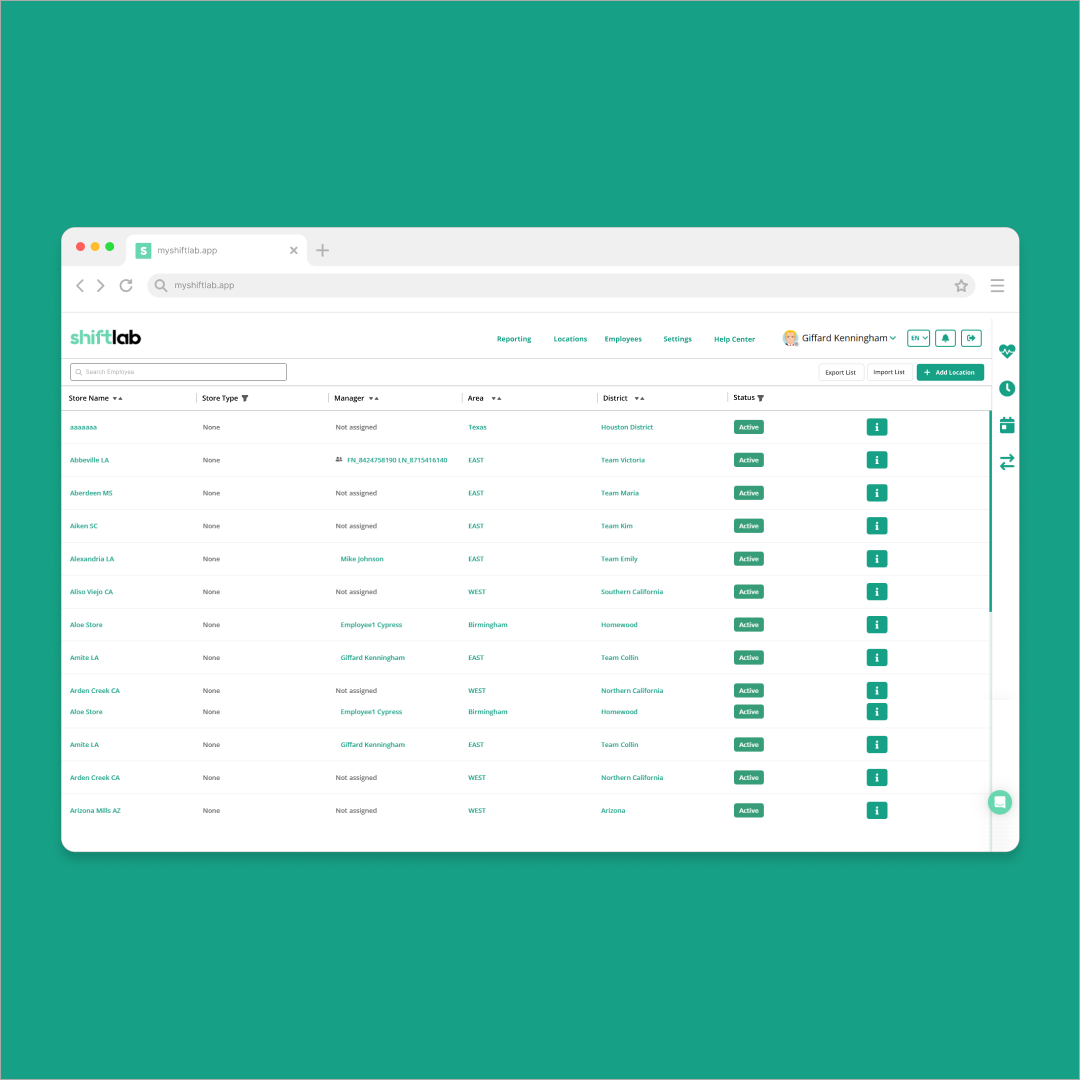Screen dimensions: 1080x1080
Task: Open the heartbeat health icon in sidebar
Action: click(1007, 351)
